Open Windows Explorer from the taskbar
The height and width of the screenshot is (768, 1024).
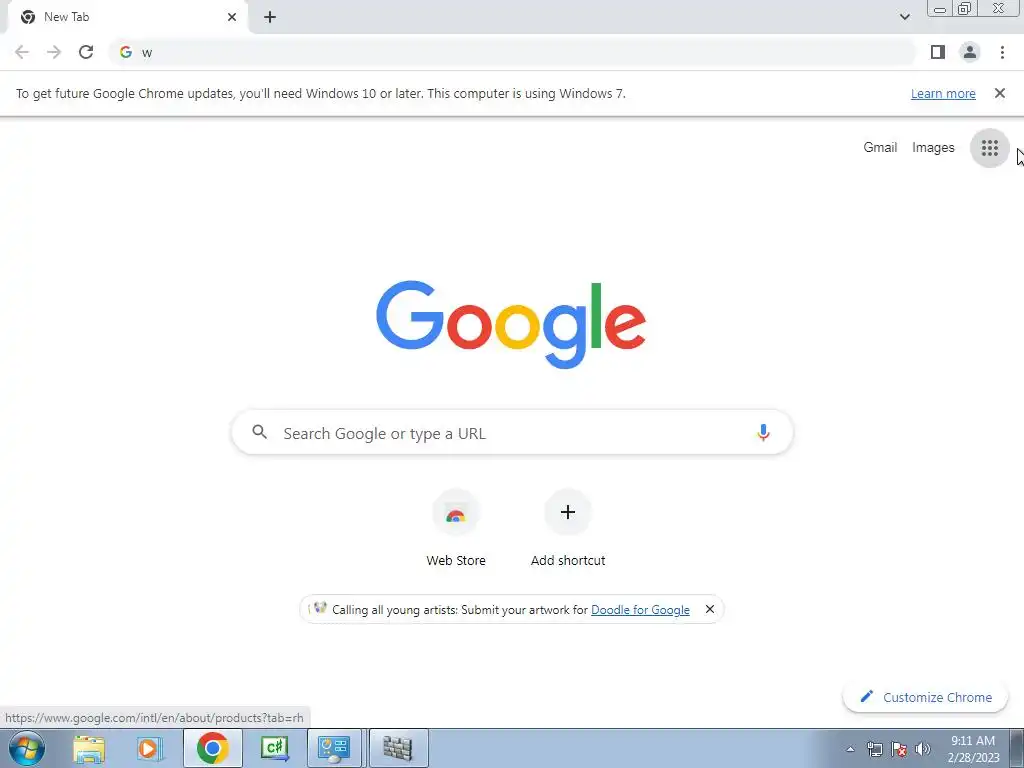(89, 748)
